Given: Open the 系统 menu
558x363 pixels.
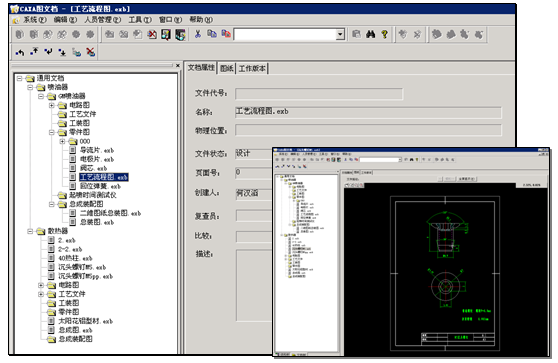Looking at the screenshot, I should pyautogui.click(x=34, y=20).
